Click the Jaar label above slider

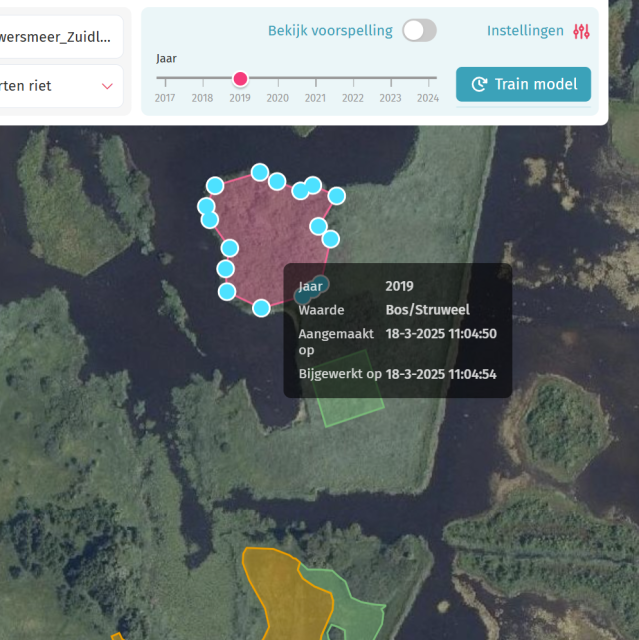click(x=166, y=59)
